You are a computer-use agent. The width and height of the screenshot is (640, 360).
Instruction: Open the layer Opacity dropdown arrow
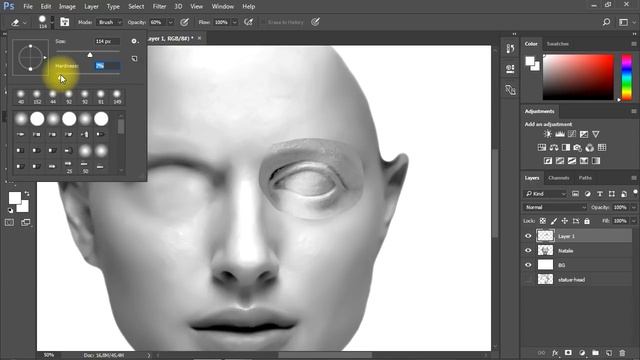pos(633,207)
